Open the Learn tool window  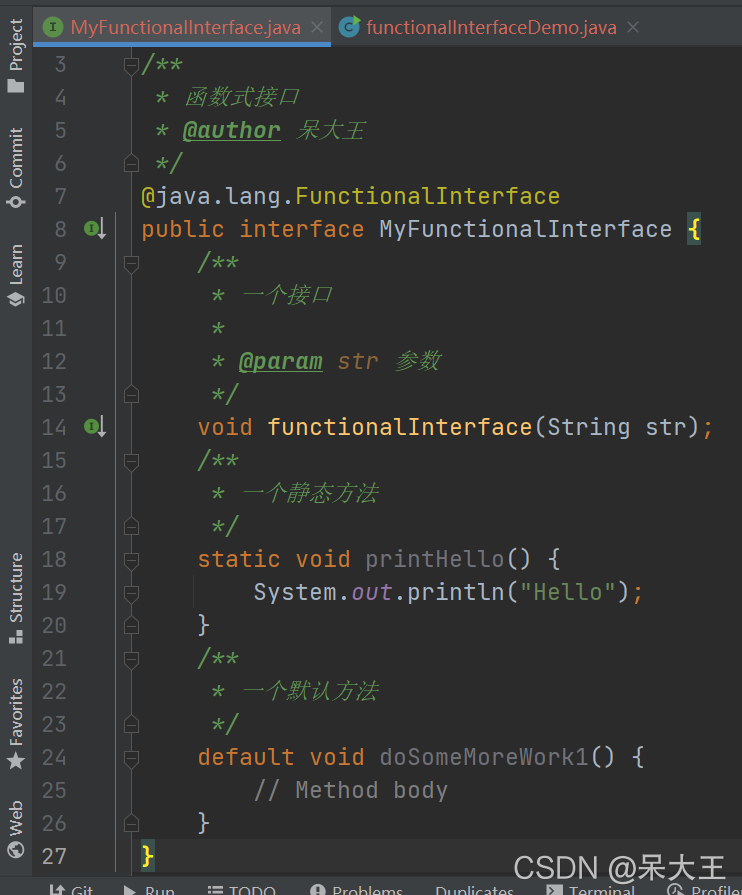16,275
